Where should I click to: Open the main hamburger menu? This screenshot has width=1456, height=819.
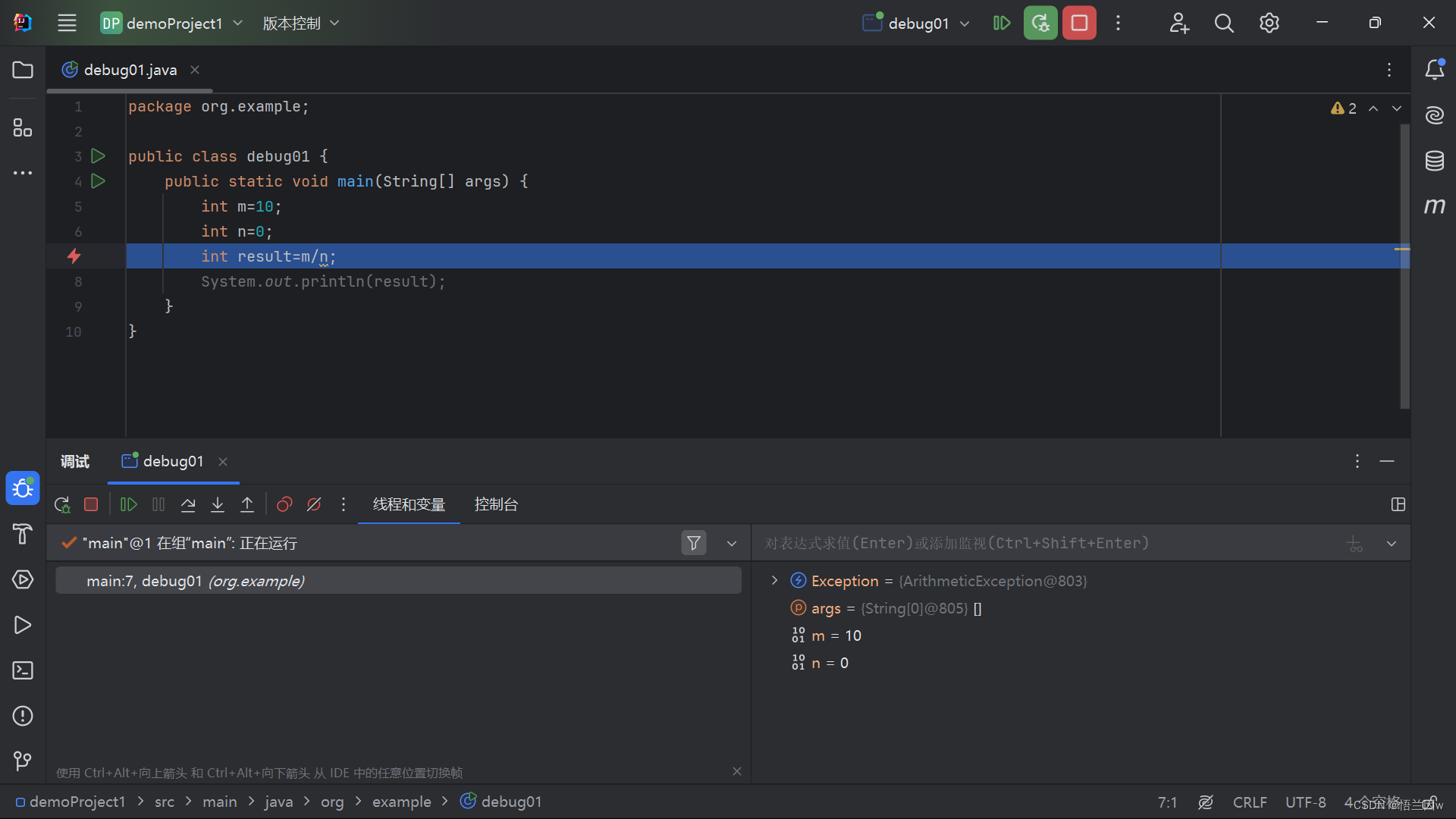pyautogui.click(x=67, y=23)
